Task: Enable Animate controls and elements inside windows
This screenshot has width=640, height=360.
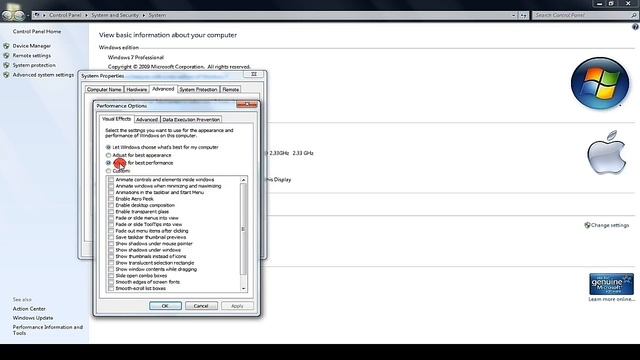Action: click(111, 180)
